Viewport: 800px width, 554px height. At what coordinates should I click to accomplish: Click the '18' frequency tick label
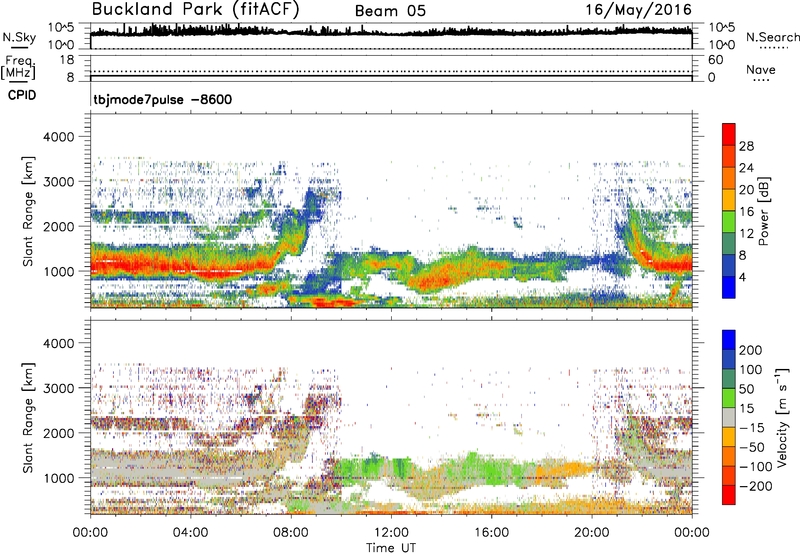[67, 60]
